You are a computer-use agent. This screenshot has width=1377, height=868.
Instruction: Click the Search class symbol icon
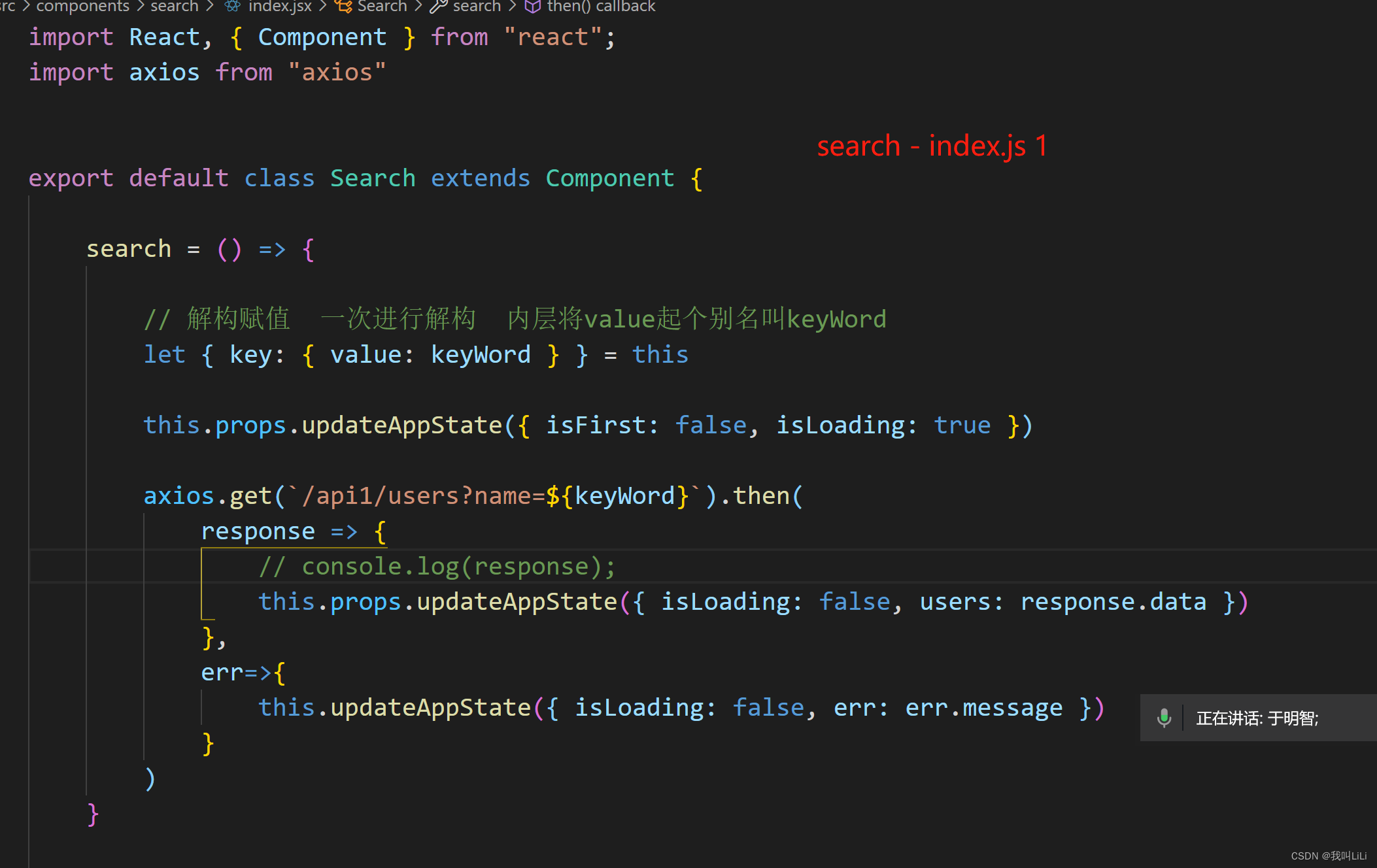(x=343, y=6)
